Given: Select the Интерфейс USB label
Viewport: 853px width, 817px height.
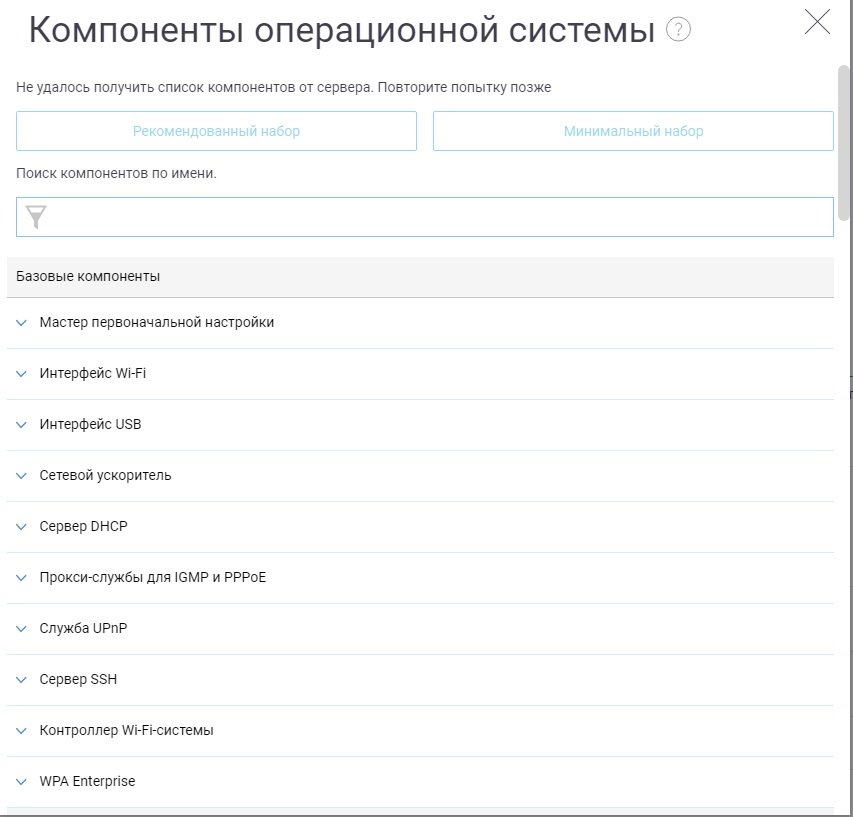Looking at the screenshot, I should [x=90, y=424].
